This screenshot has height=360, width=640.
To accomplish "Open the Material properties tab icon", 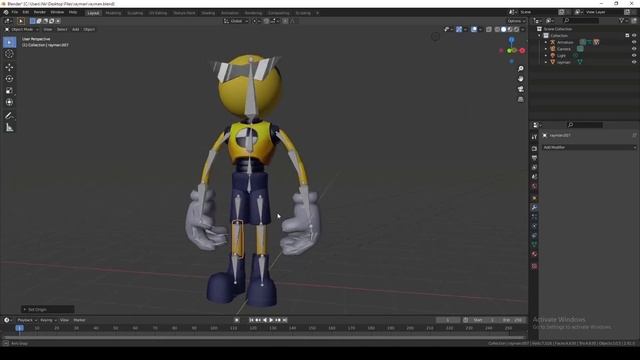I will click(534, 254).
